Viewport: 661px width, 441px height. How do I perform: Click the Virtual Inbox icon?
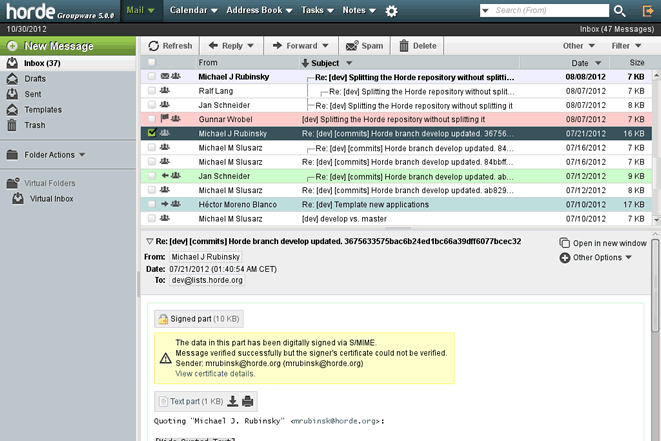pyautogui.click(x=18, y=198)
